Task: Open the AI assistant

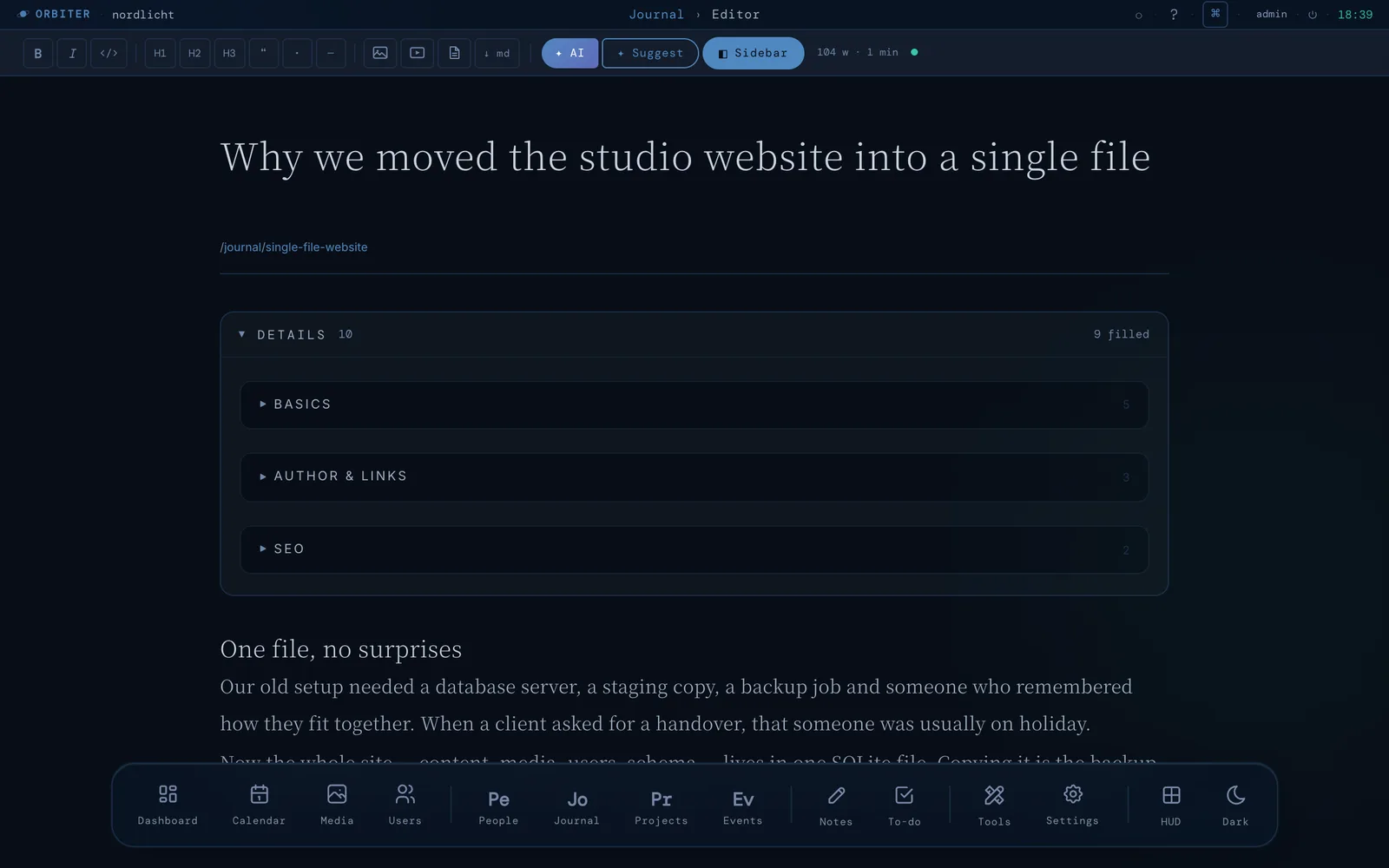Action: [569, 53]
